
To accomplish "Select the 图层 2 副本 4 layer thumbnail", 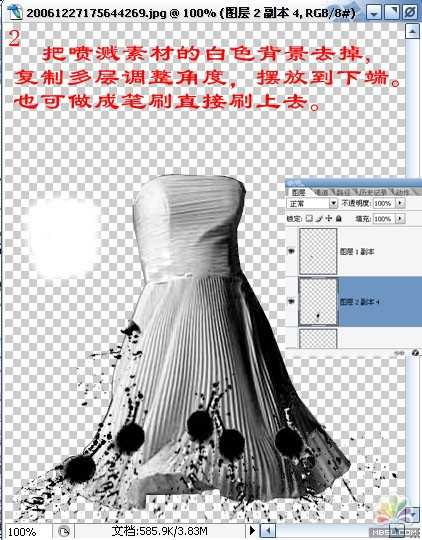I will [x=318, y=302].
